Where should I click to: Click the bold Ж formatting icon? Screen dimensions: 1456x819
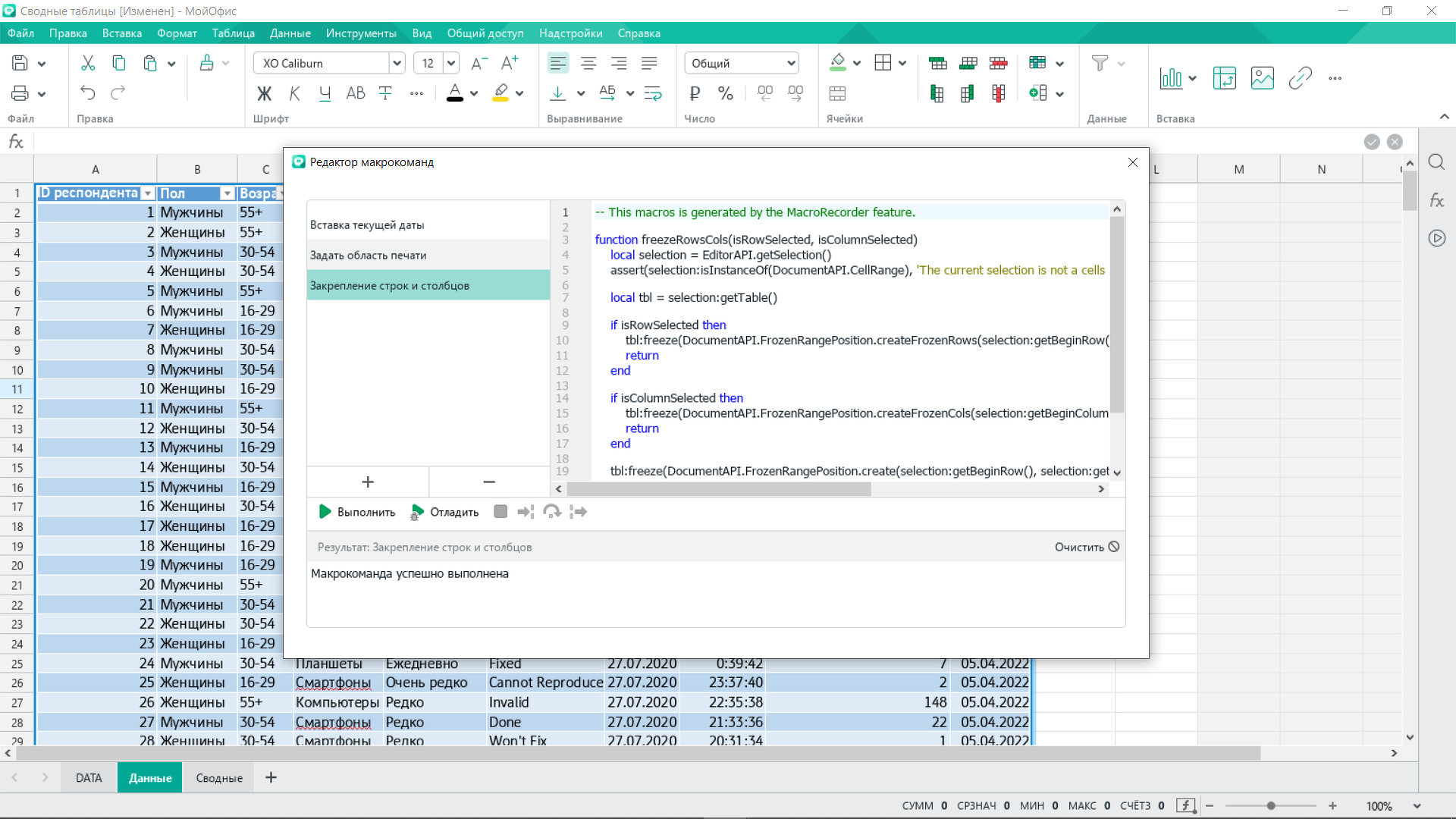point(264,93)
